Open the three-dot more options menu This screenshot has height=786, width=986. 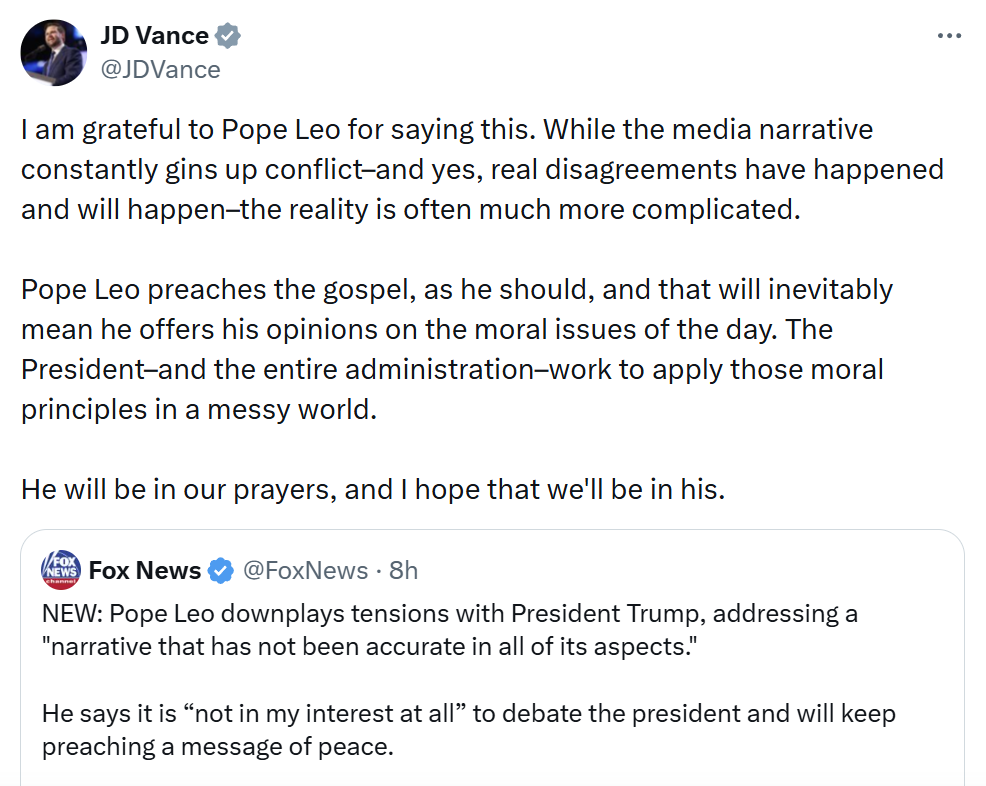tap(949, 36)
